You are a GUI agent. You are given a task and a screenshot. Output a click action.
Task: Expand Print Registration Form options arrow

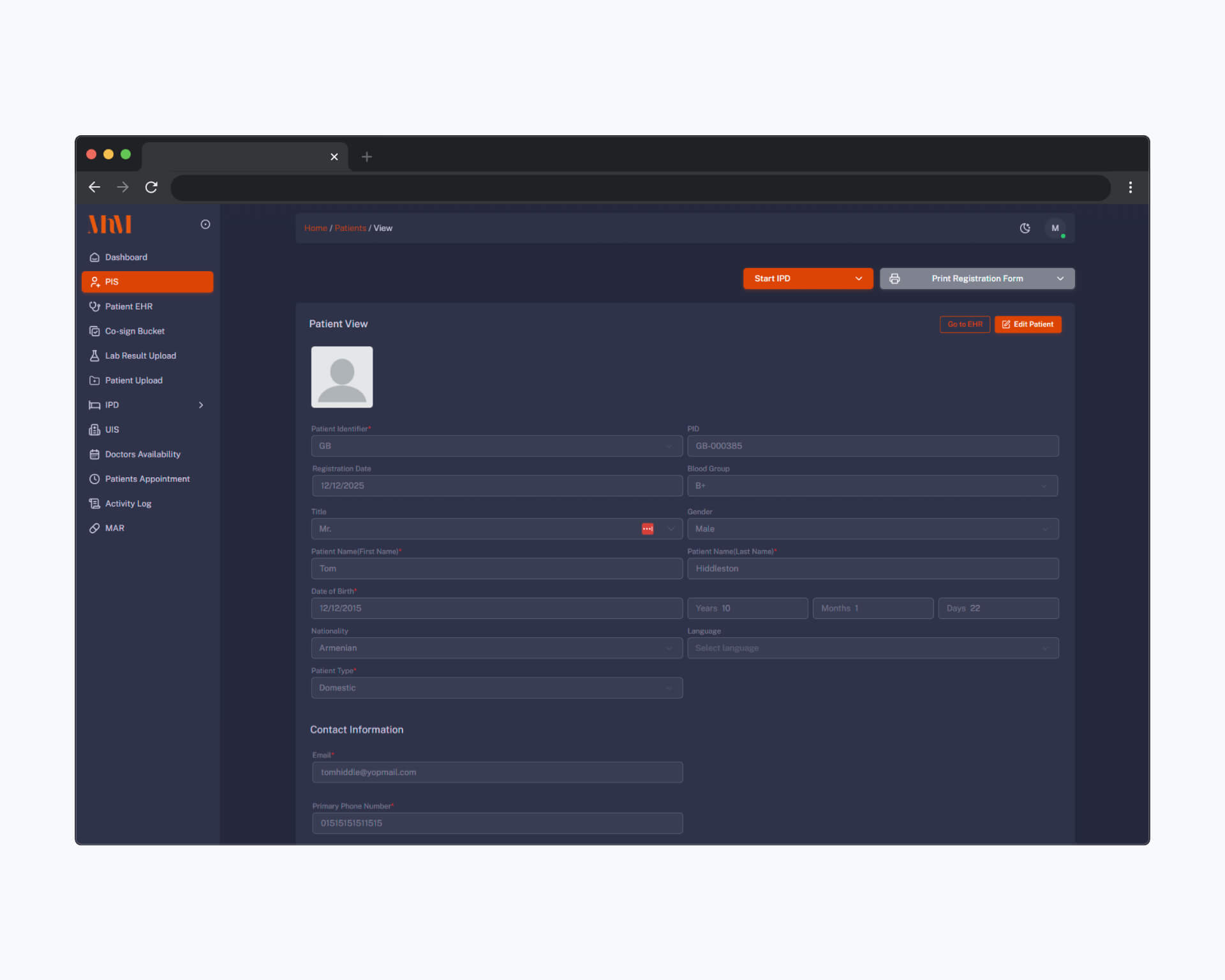point(1060,279)
